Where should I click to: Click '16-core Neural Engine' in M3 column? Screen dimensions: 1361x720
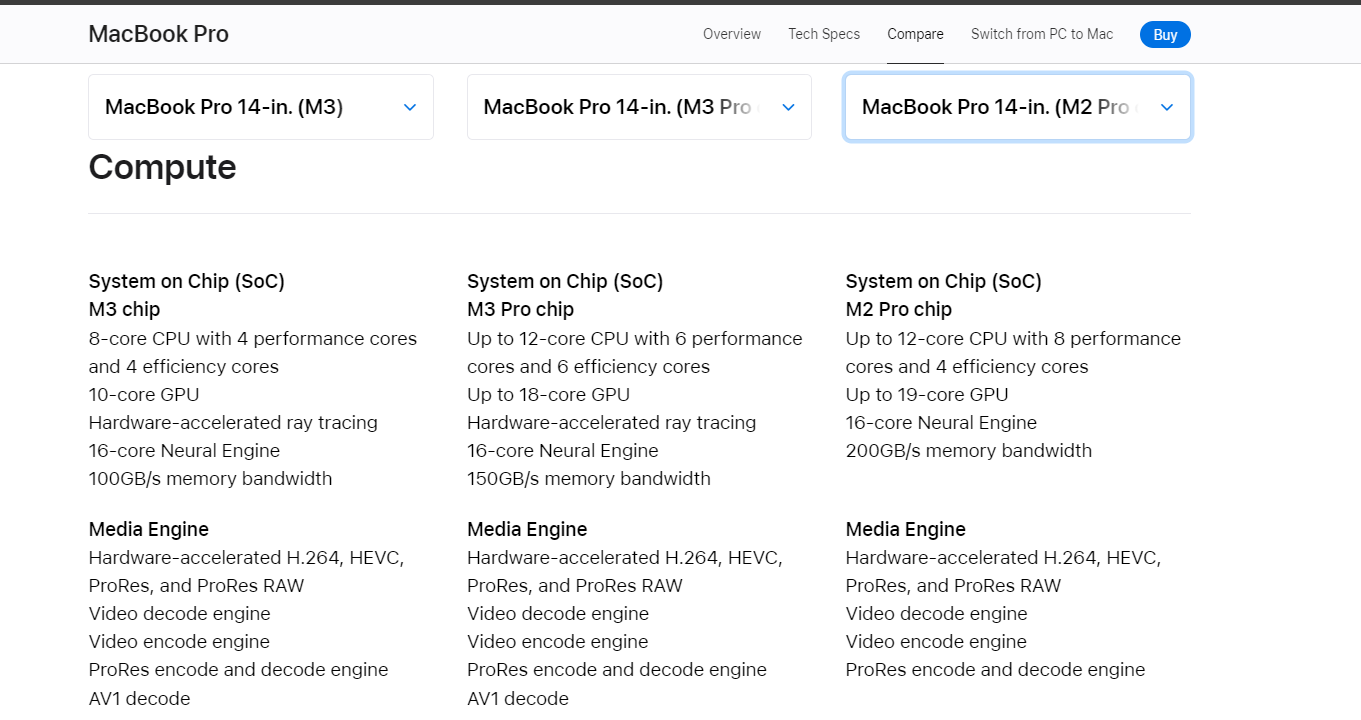pos(184,450)
